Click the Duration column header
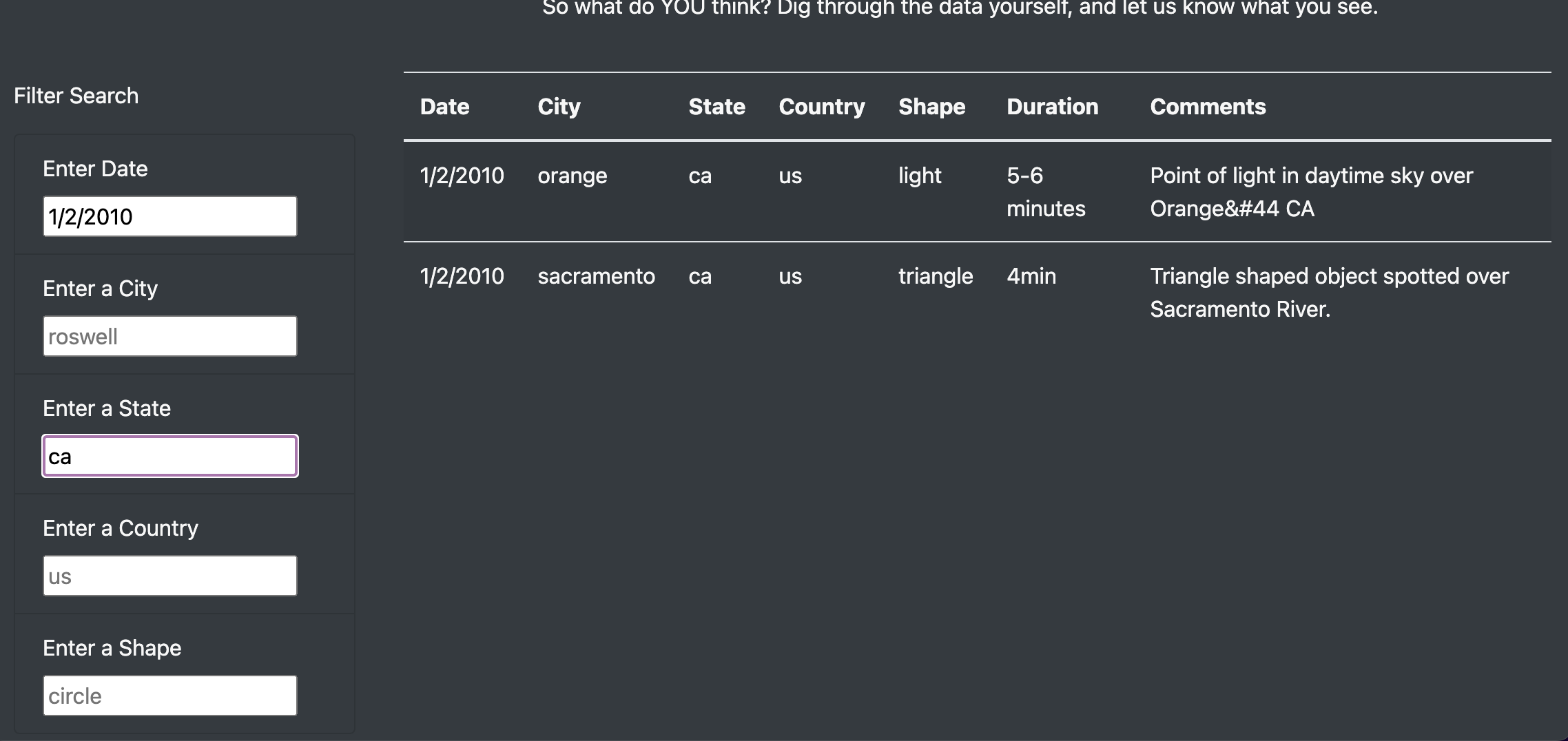The width and height of the screenshot is (1568, 741). tap(1052, 106)
